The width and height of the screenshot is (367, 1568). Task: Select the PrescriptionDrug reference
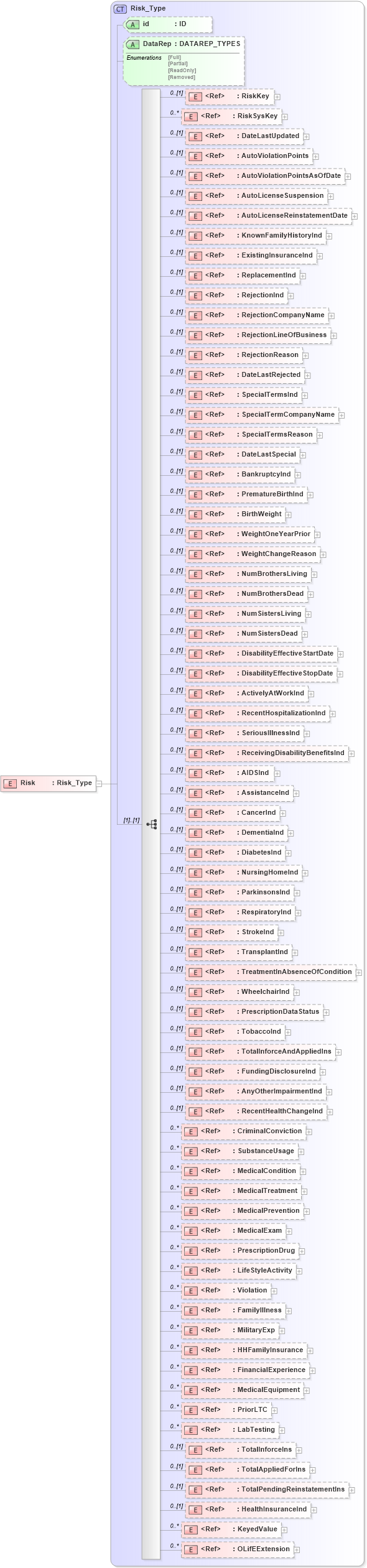click(239, 1251)
